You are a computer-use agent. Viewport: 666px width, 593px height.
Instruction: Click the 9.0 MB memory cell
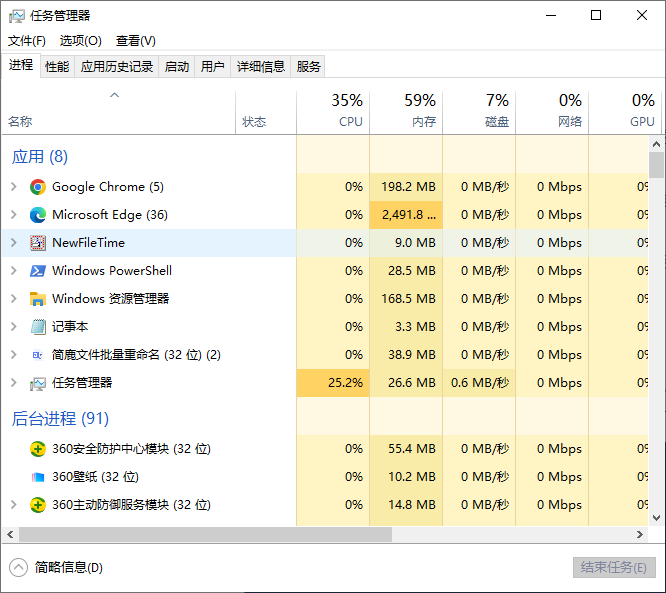pyautogui.click(x=406, y=243)
